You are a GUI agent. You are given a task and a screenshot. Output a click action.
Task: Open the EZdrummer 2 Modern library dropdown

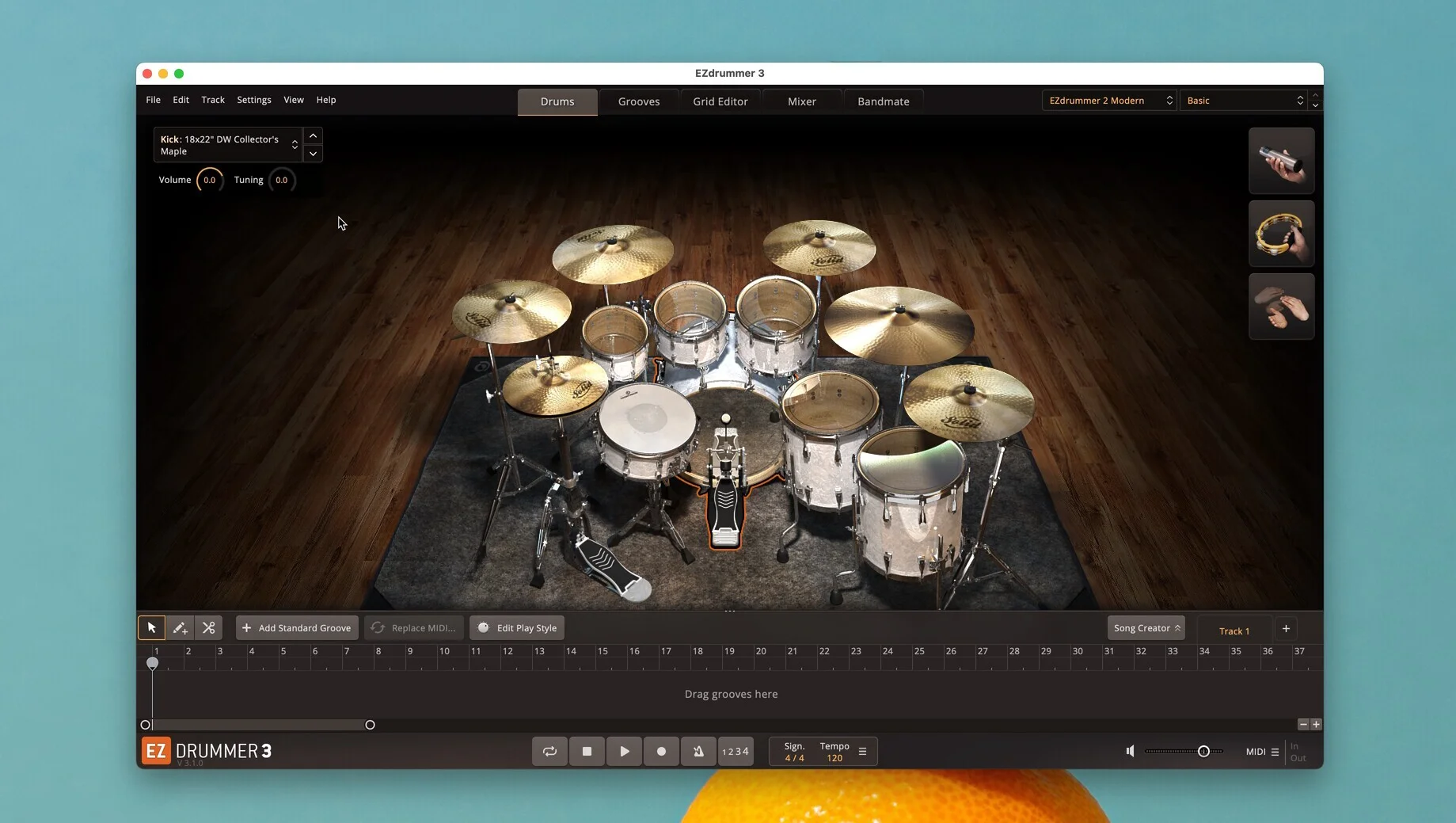coord(1108,101)
